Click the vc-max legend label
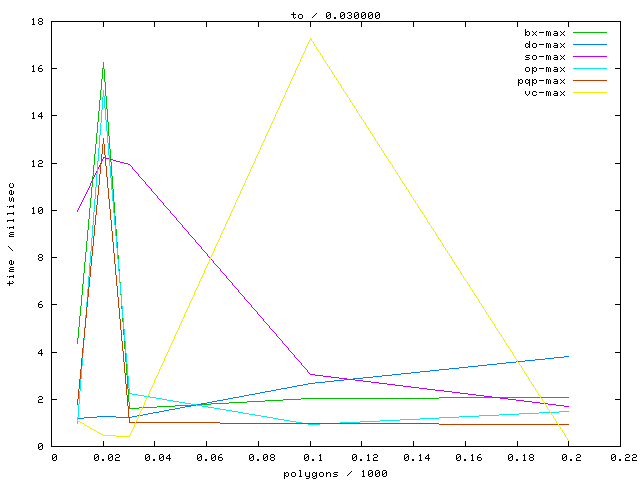640x480 pixels. (545, 93)
